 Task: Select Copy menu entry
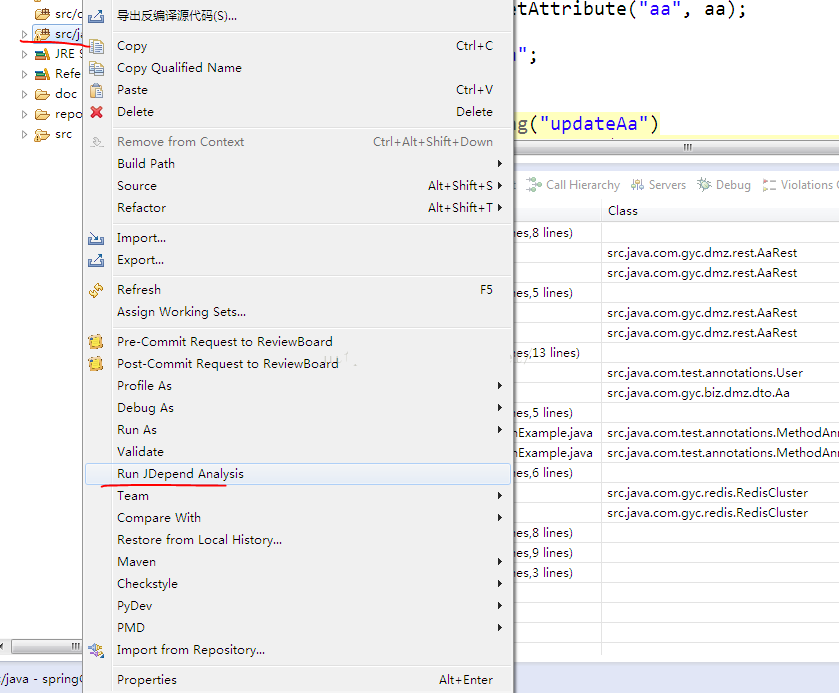(x=298, y=46)
